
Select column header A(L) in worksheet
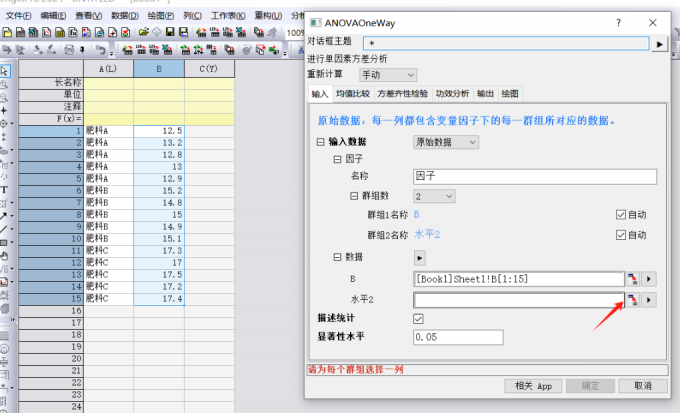coord(108,69)
